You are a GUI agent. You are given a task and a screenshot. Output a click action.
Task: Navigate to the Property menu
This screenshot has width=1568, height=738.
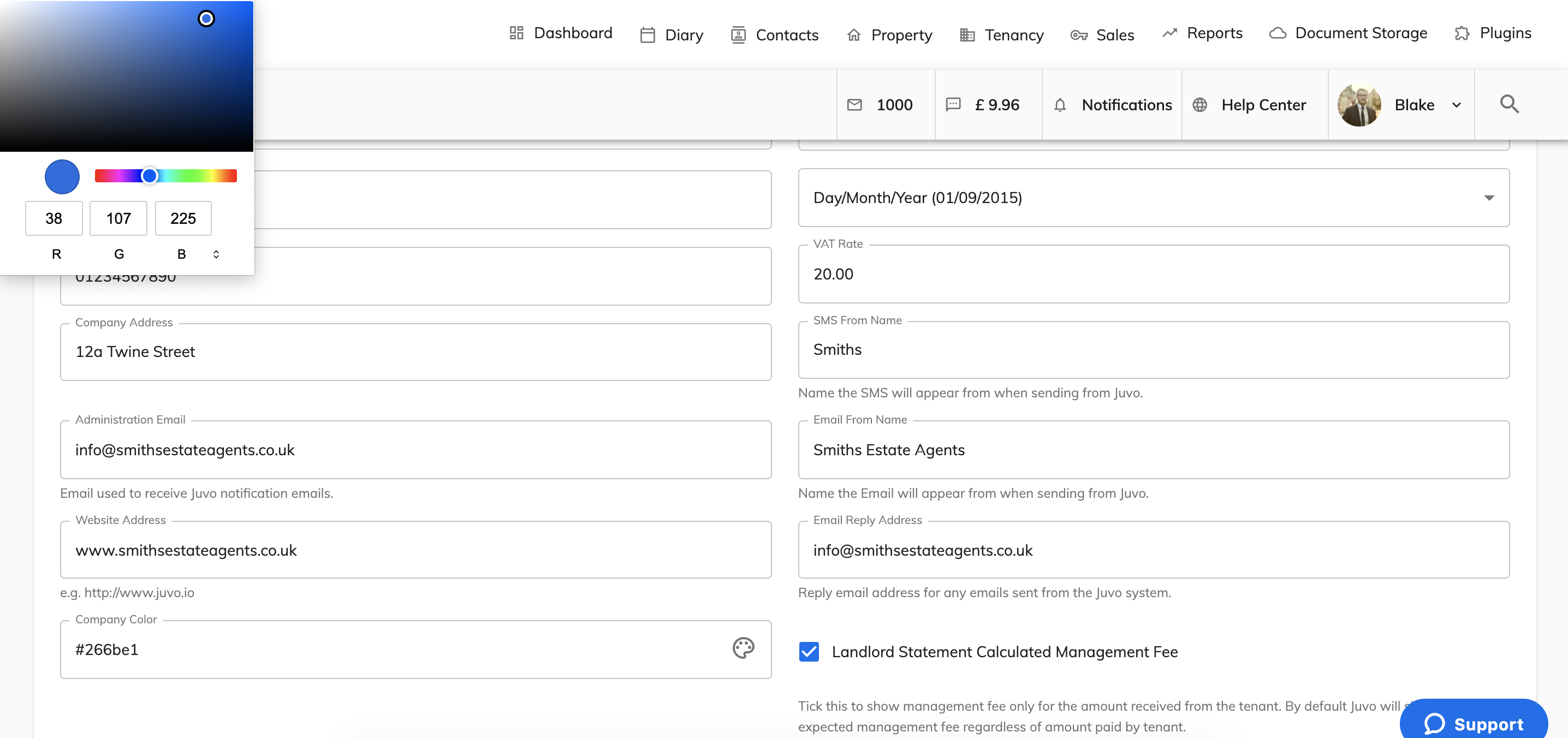point(889,35)
